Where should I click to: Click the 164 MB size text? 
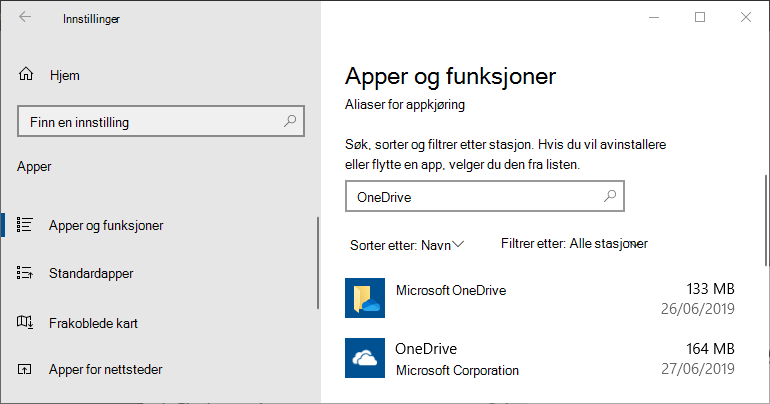(710, 349)
